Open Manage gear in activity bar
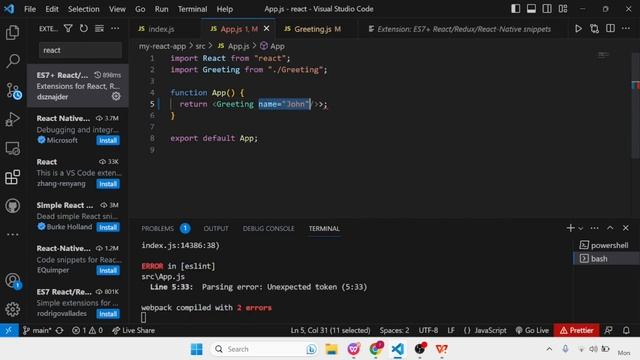 click(x=13, y=309)
